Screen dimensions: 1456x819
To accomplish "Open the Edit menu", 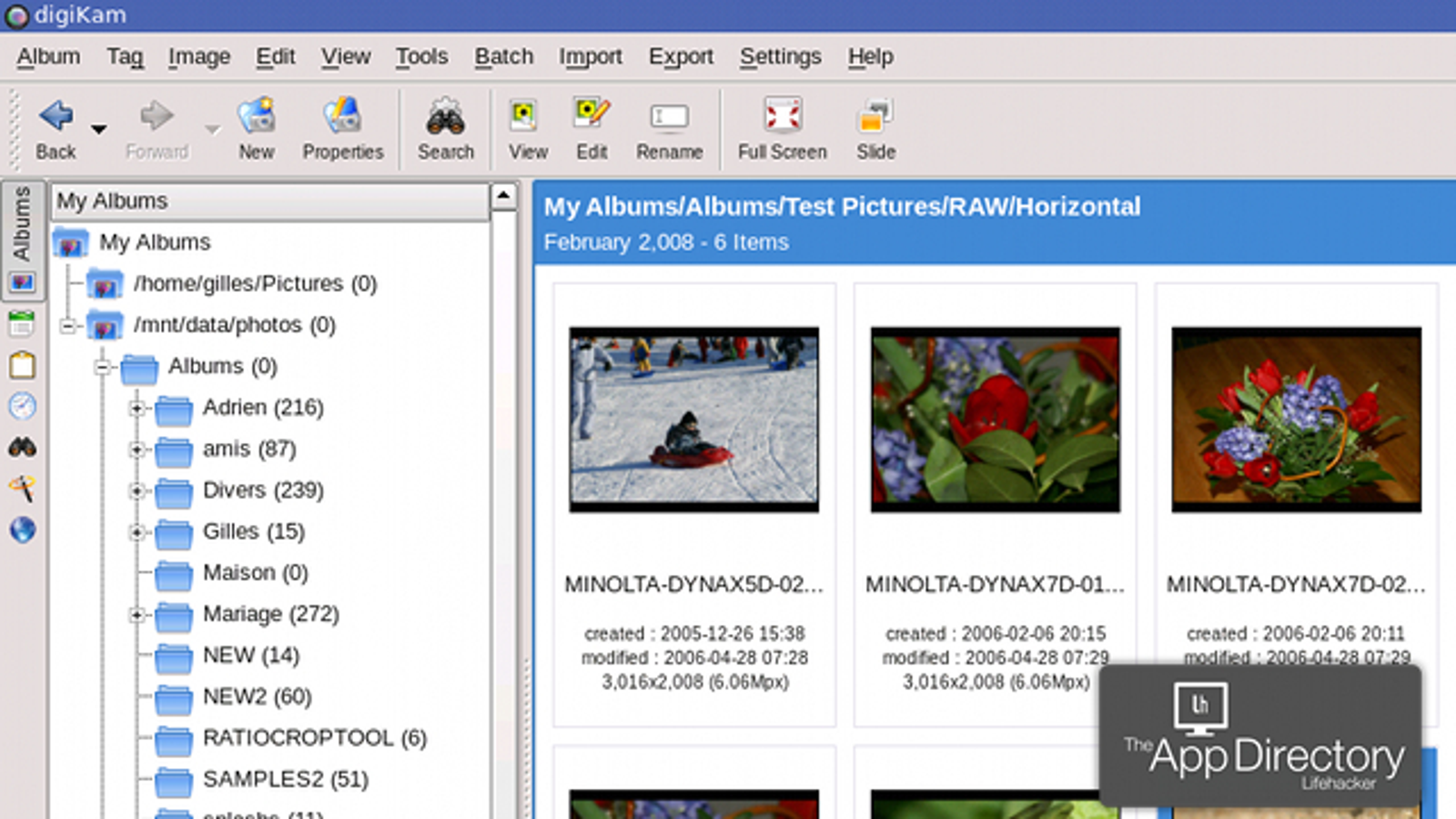I will 275,56.
